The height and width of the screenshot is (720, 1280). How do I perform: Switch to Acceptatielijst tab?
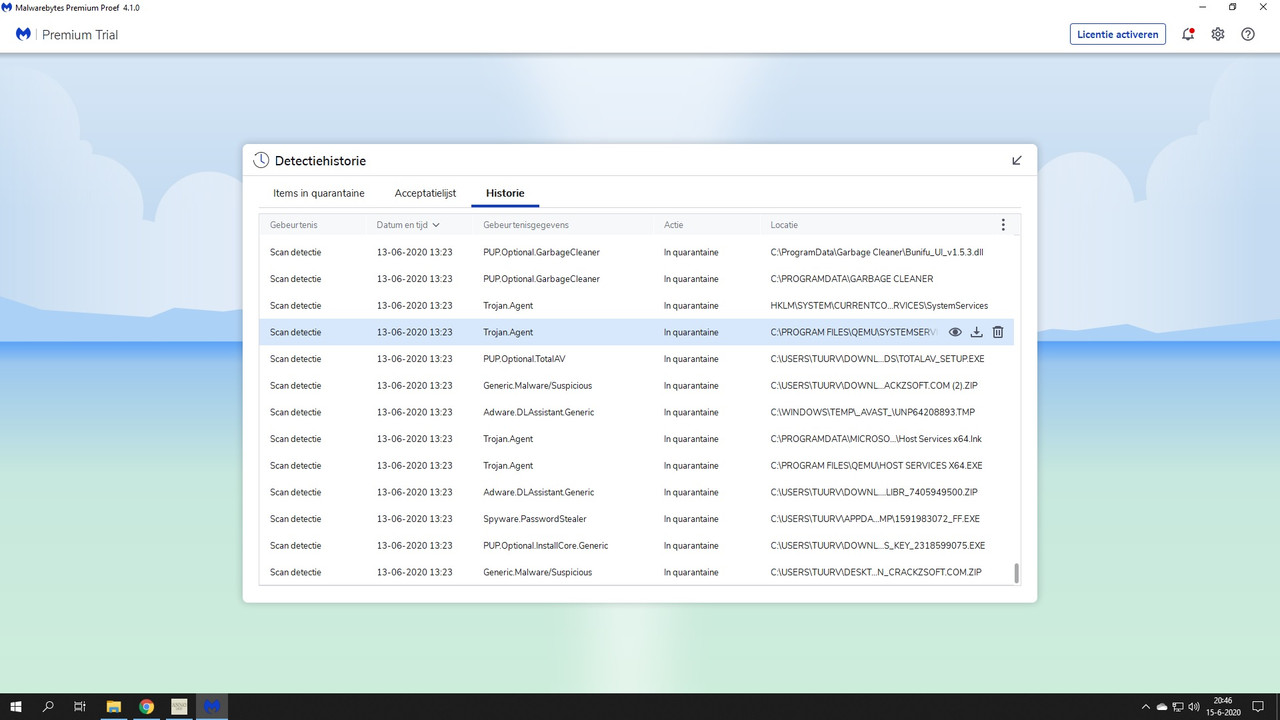[425, 193]
